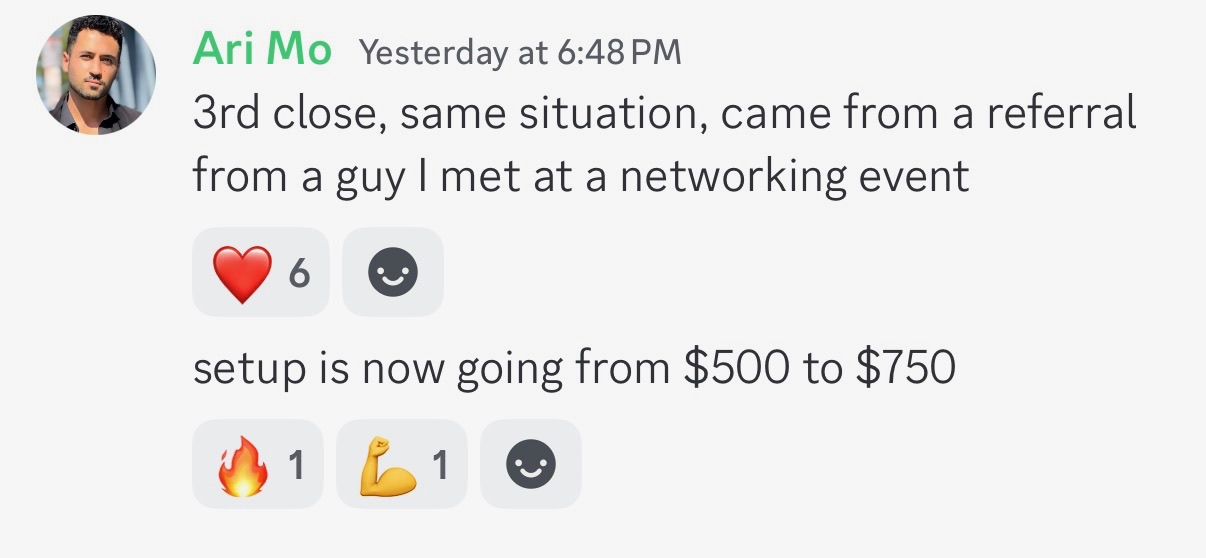Click the "3rd close, same situation" message line
The width and height of the screenshot is (1206, 558).
coord(664,114)
